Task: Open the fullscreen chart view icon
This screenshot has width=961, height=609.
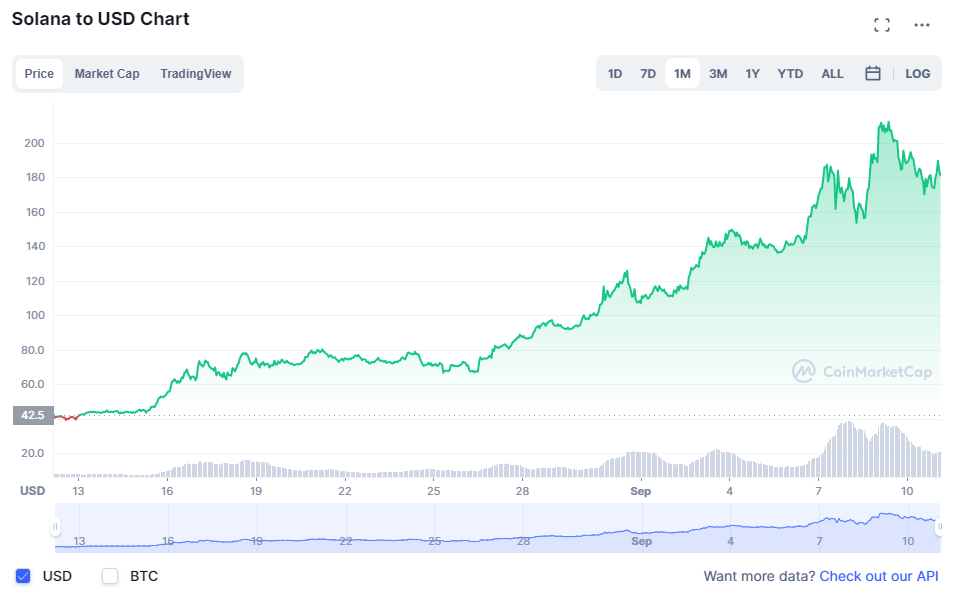Action: [x=881, y=25]
